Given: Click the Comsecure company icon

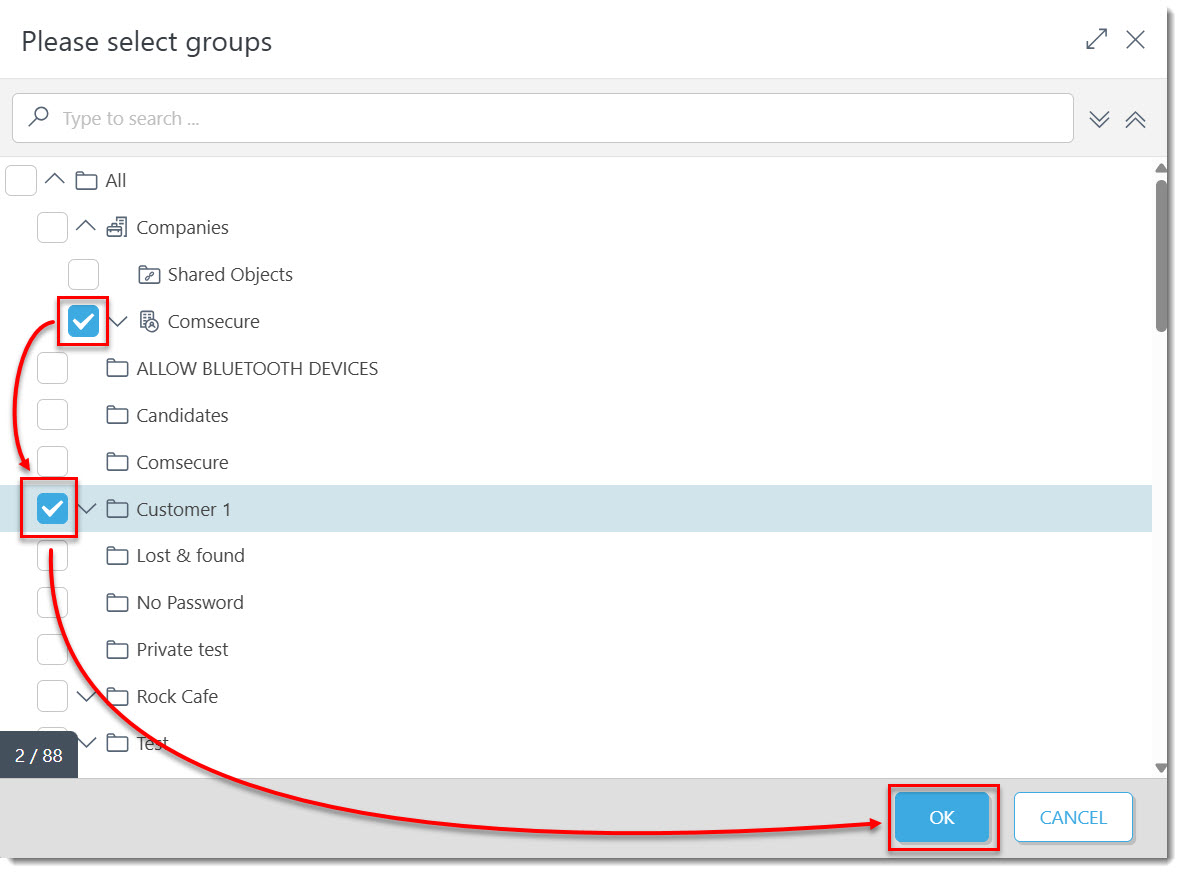Looking at the screenshot, I should (x=149, y=322).
